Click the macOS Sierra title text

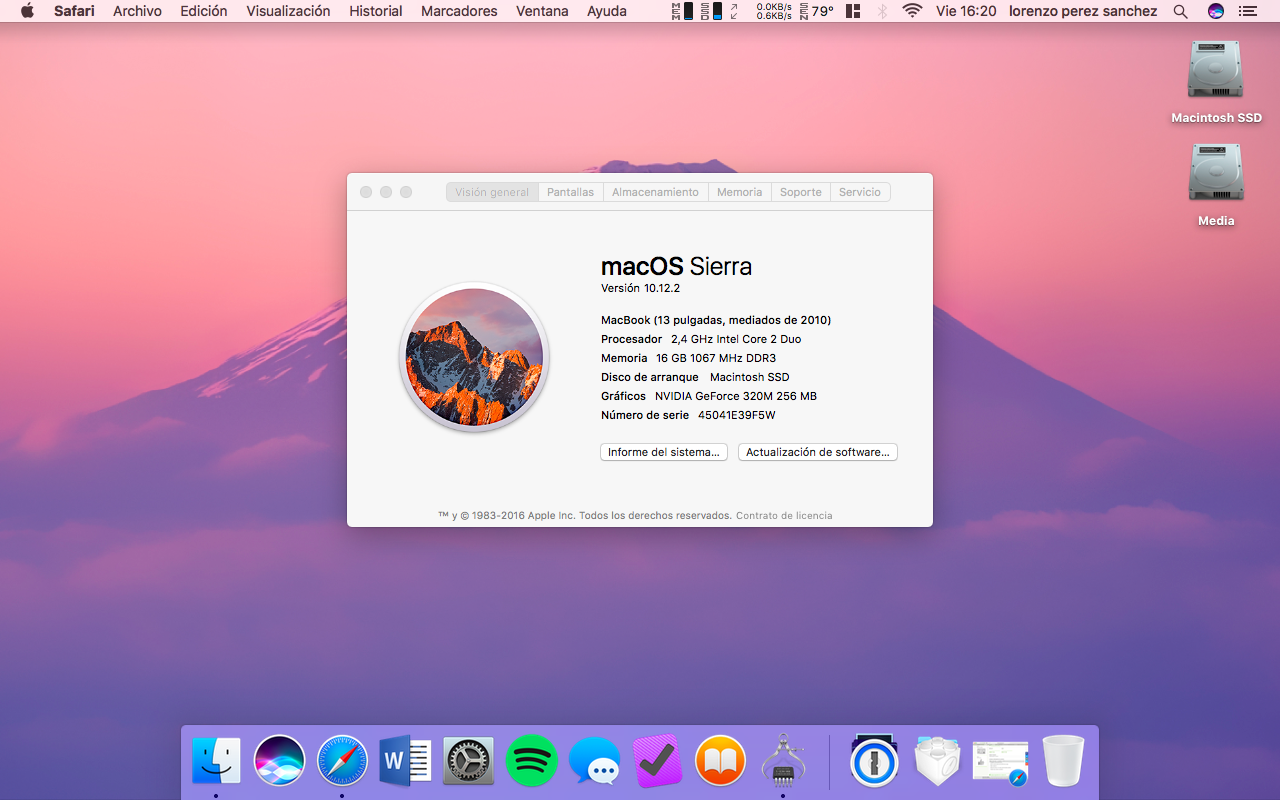point(676,266)
